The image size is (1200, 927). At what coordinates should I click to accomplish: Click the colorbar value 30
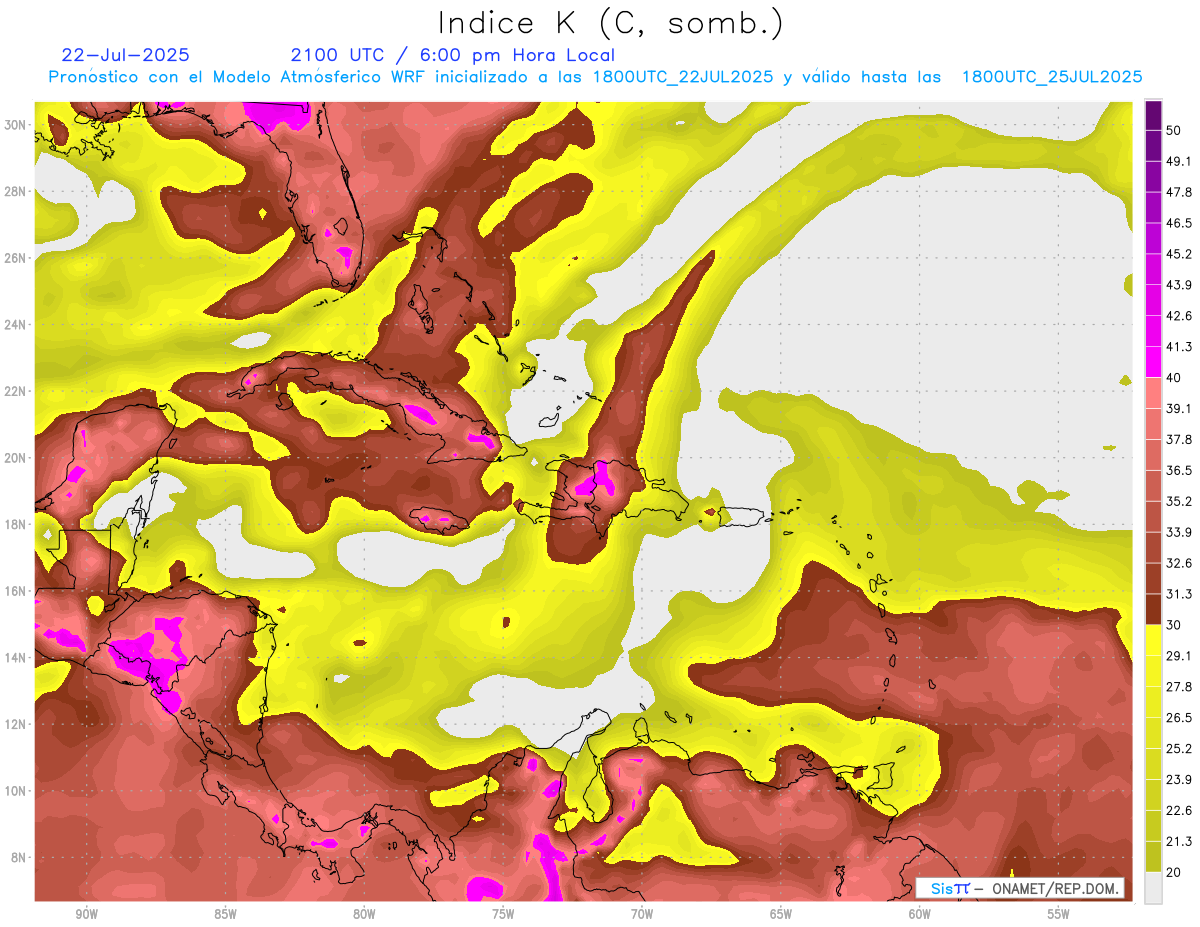pyautogui.click(x=1175, y=625)
